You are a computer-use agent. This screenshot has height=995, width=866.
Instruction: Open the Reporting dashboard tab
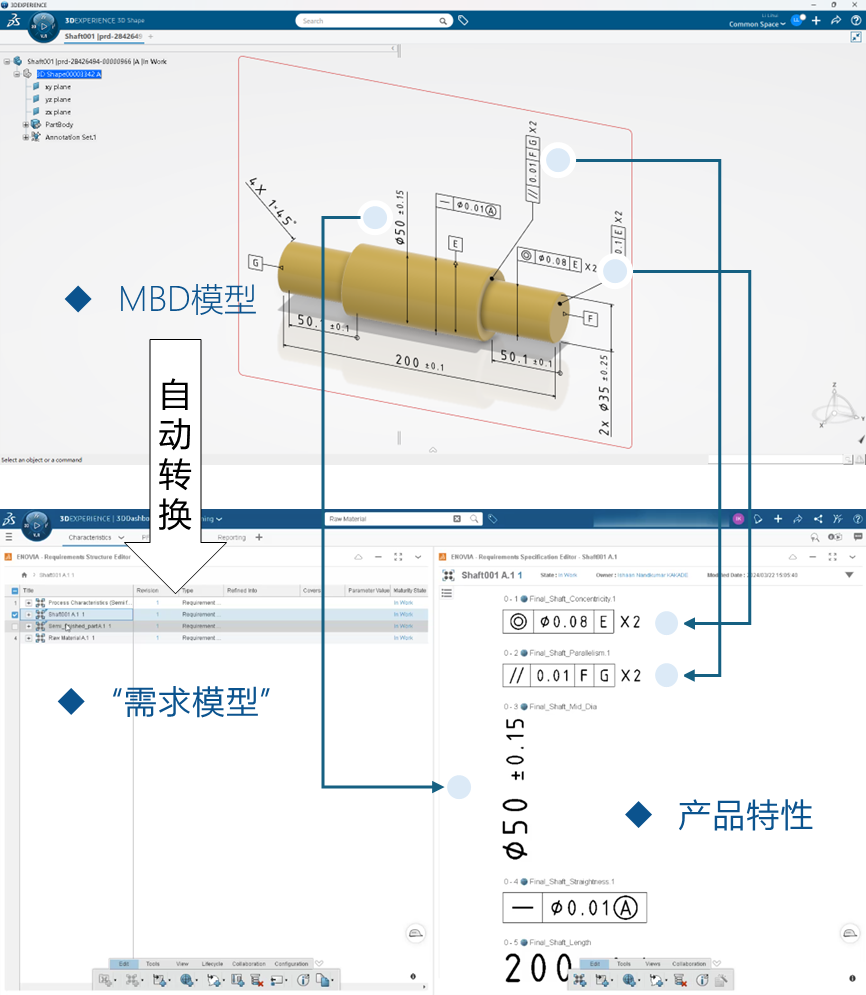[232, 537]
